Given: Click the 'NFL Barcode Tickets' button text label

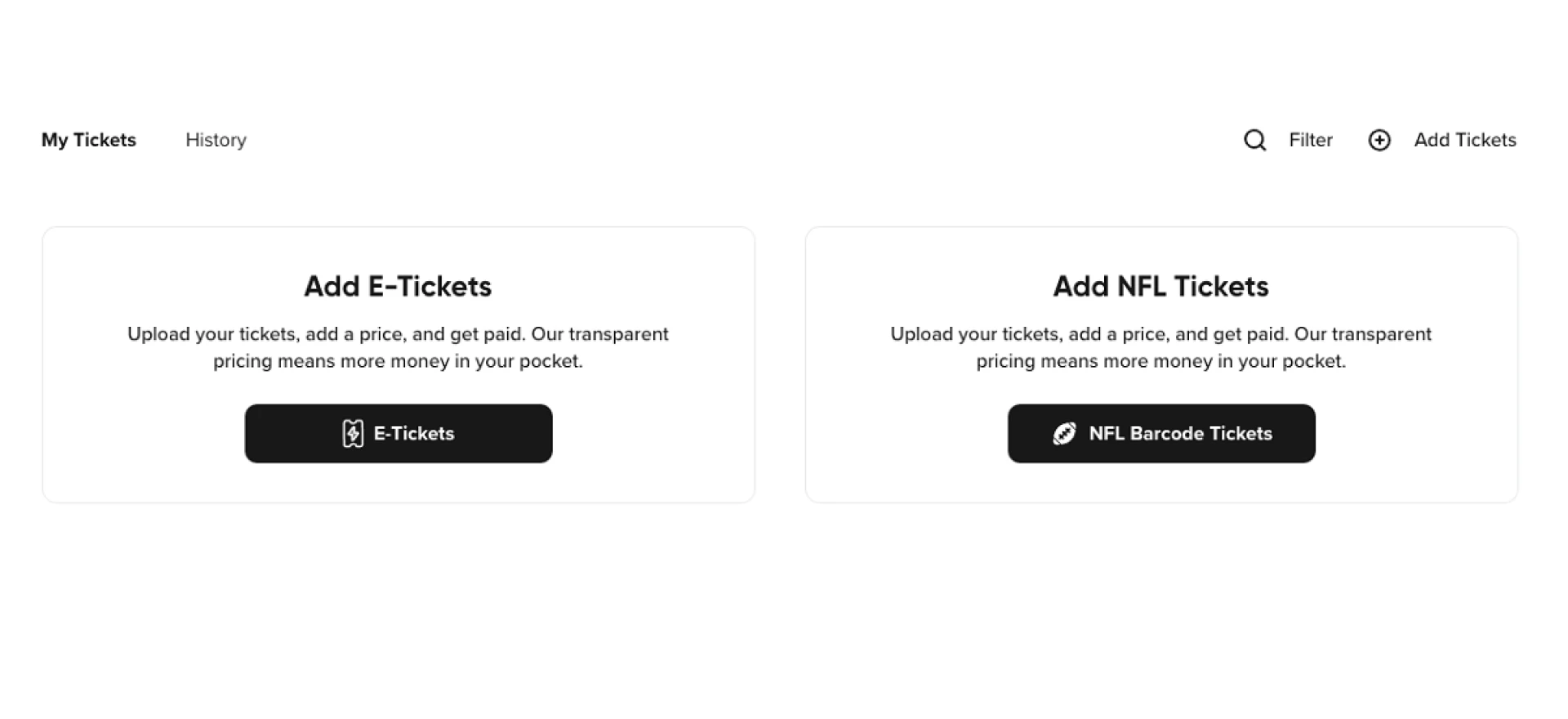Looking at the screenshot, I should click(x=1180, y=434).
